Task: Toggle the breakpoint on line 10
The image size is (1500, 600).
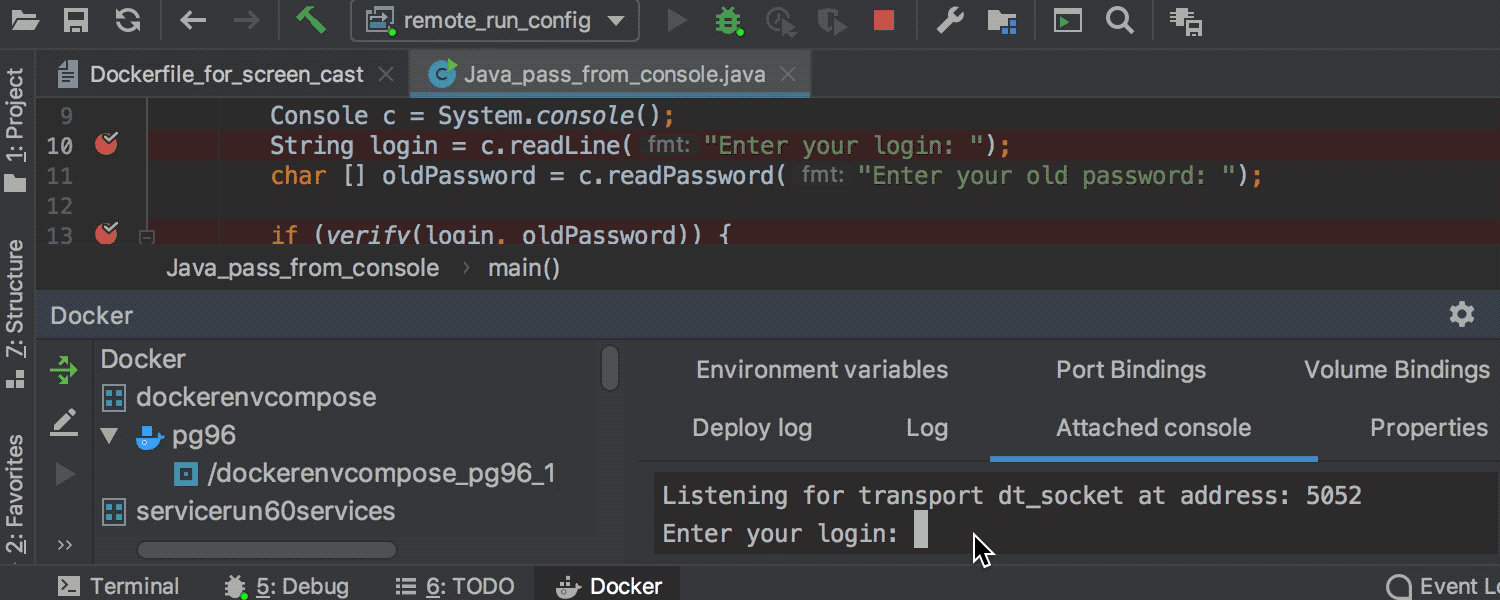Action: tap(106, 145)
